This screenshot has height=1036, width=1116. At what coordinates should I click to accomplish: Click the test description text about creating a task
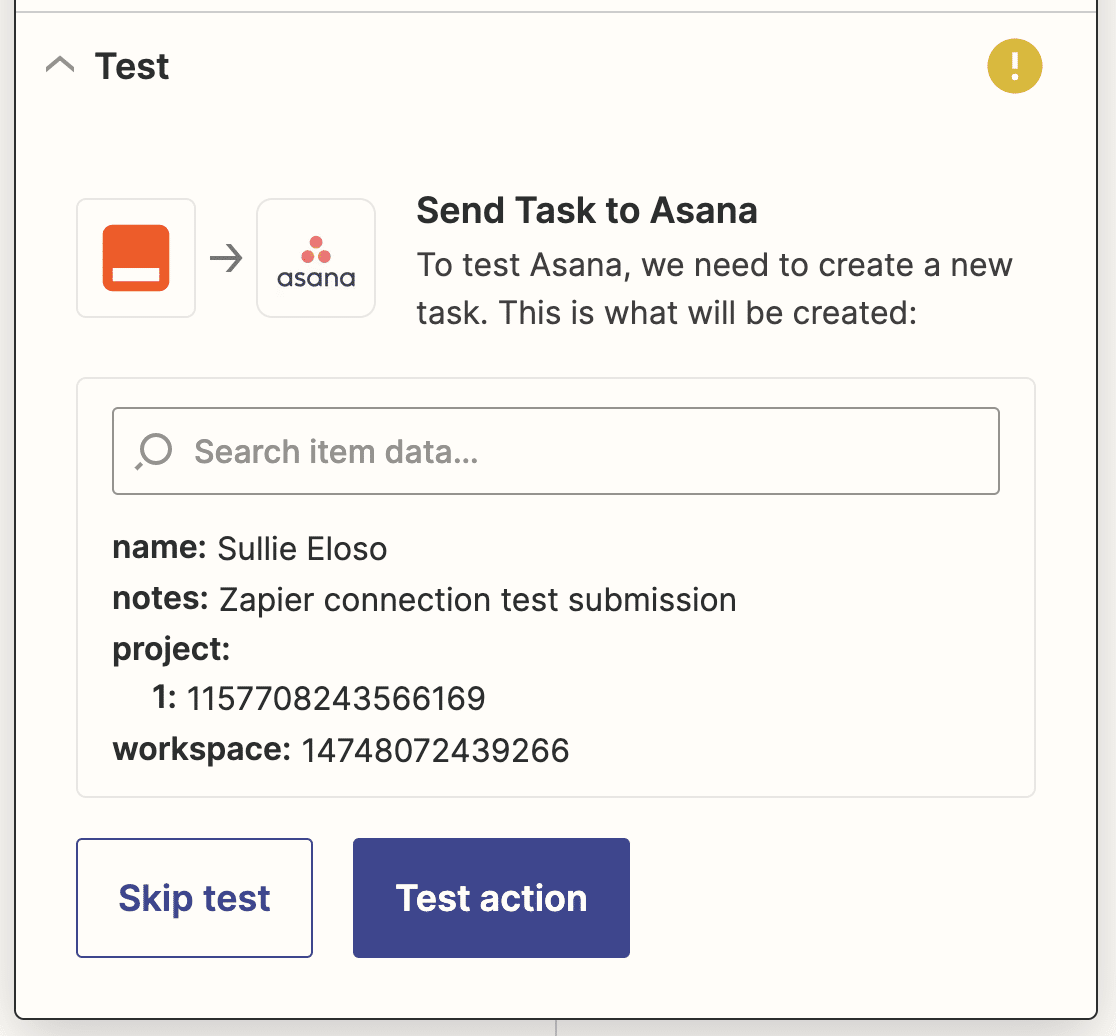point(714,289)
